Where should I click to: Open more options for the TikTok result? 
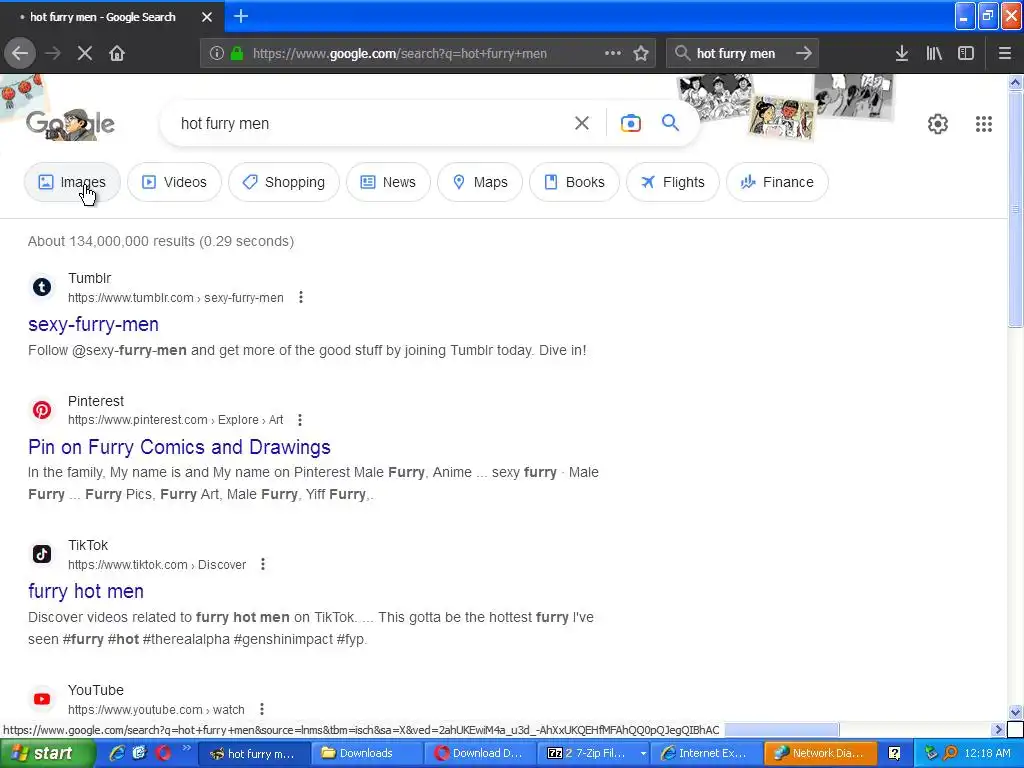[263, 564]
